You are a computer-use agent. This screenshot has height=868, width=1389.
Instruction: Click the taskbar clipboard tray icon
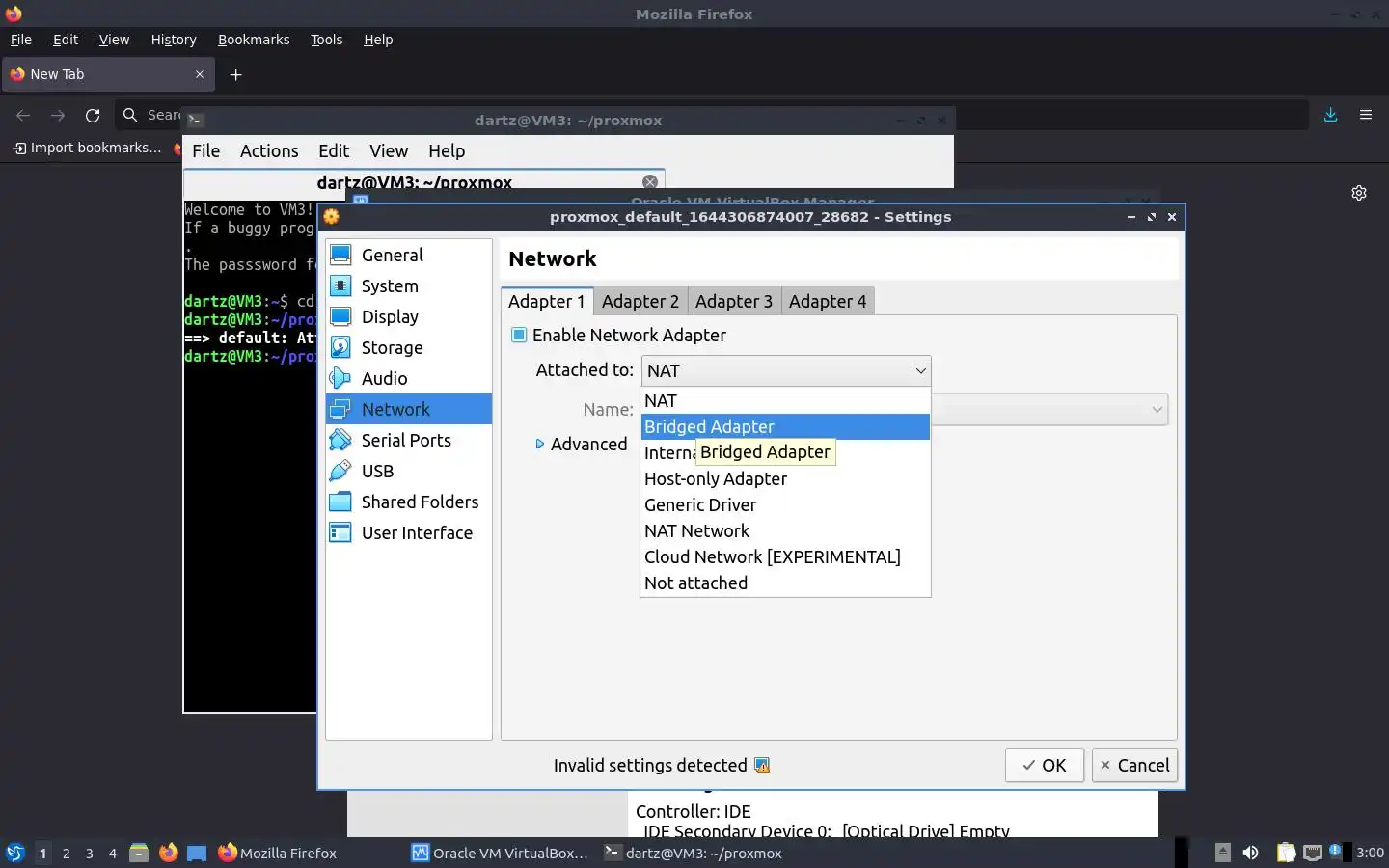click(1286, 853)
